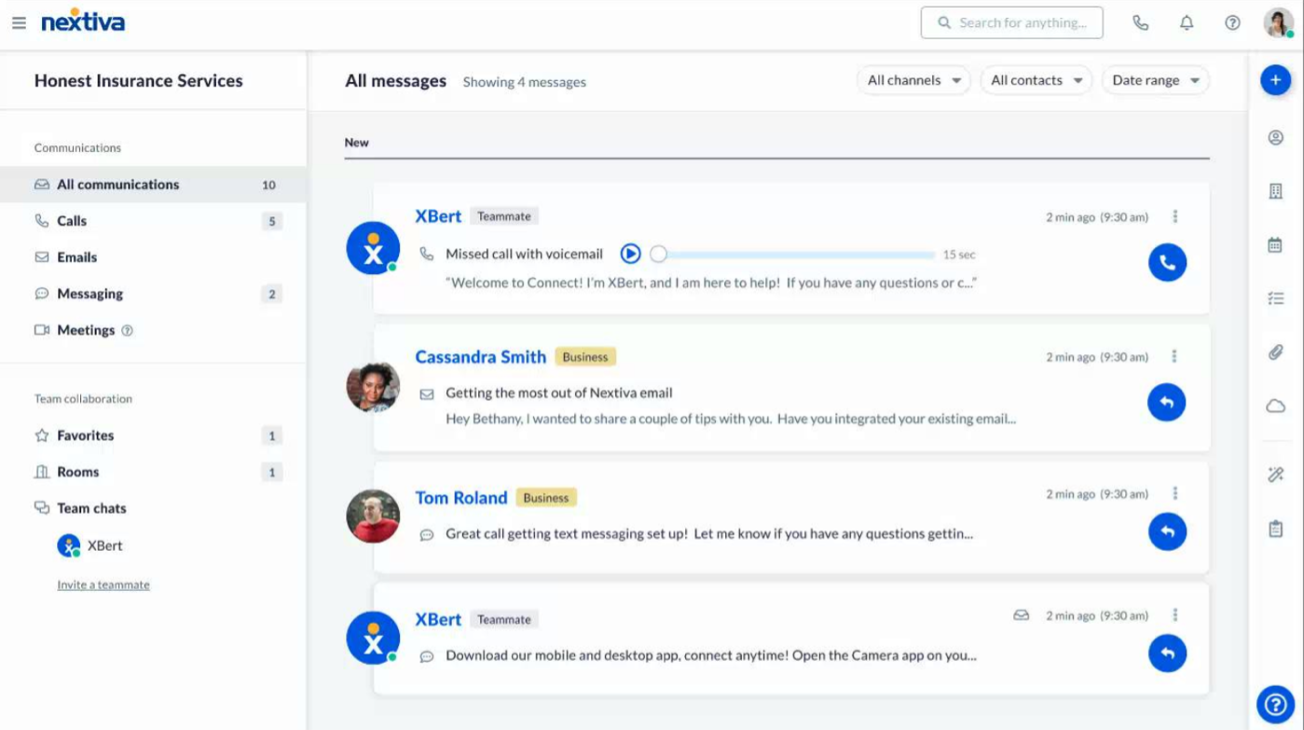Image resolution: width=1304 pixels, height=730 pixels.
Task: Click the blue floating help button
Action: 1276,705
